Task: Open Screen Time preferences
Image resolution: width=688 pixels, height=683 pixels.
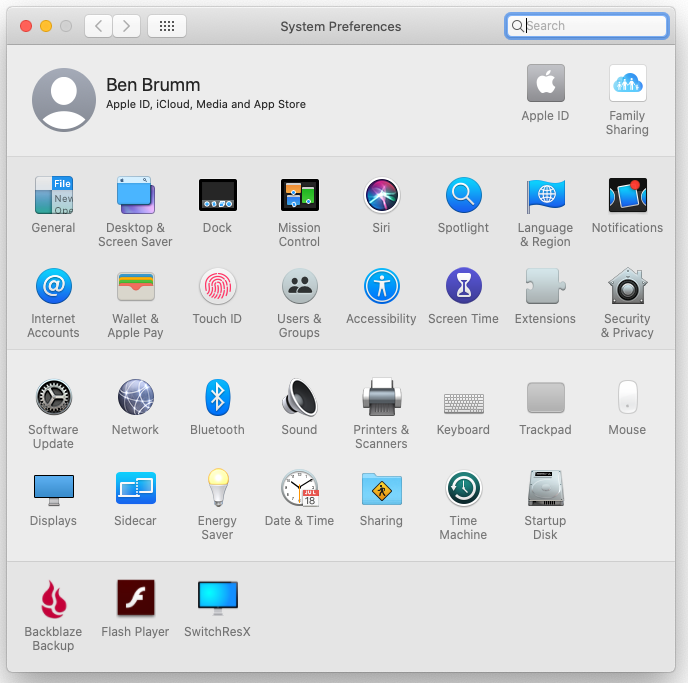Action: click(x=463, y=287)
